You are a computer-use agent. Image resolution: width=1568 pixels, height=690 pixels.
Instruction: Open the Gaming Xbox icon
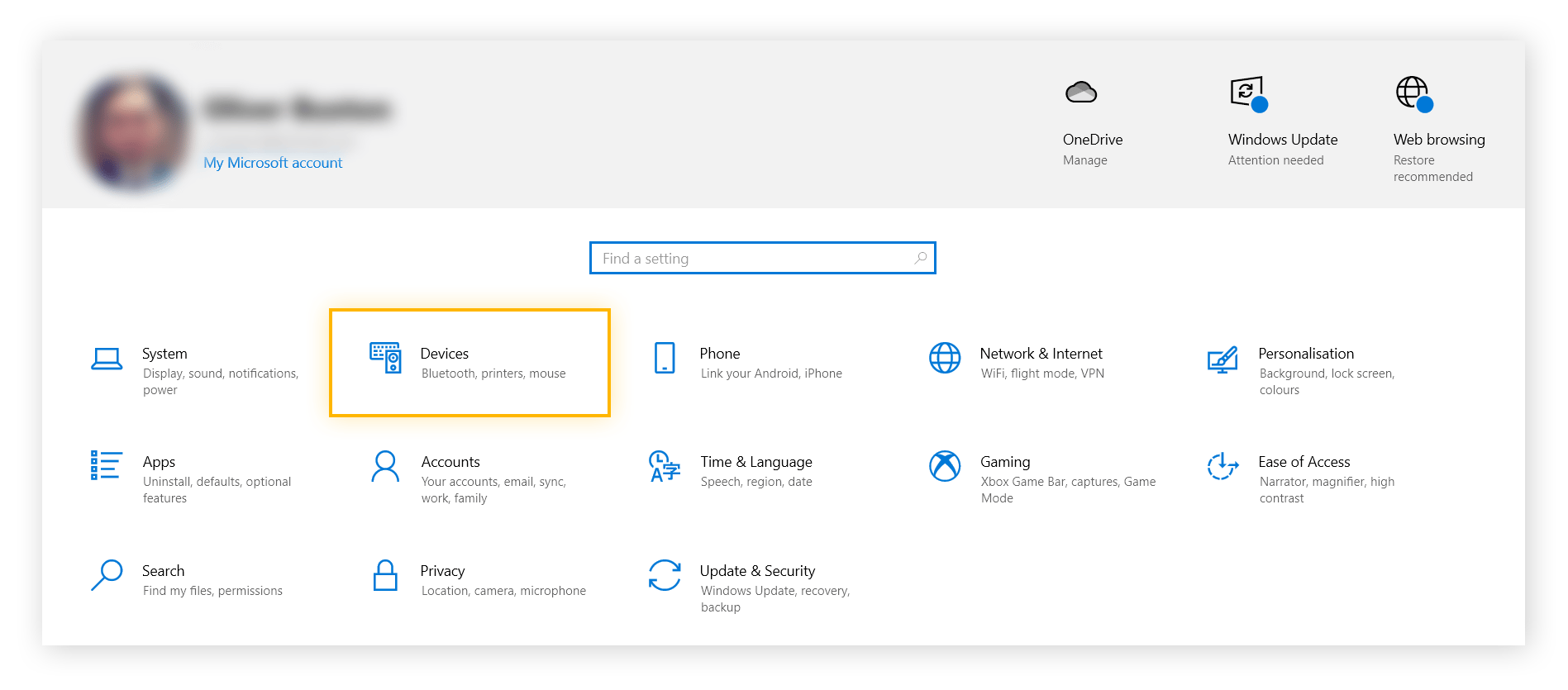(x=944, y=466)
